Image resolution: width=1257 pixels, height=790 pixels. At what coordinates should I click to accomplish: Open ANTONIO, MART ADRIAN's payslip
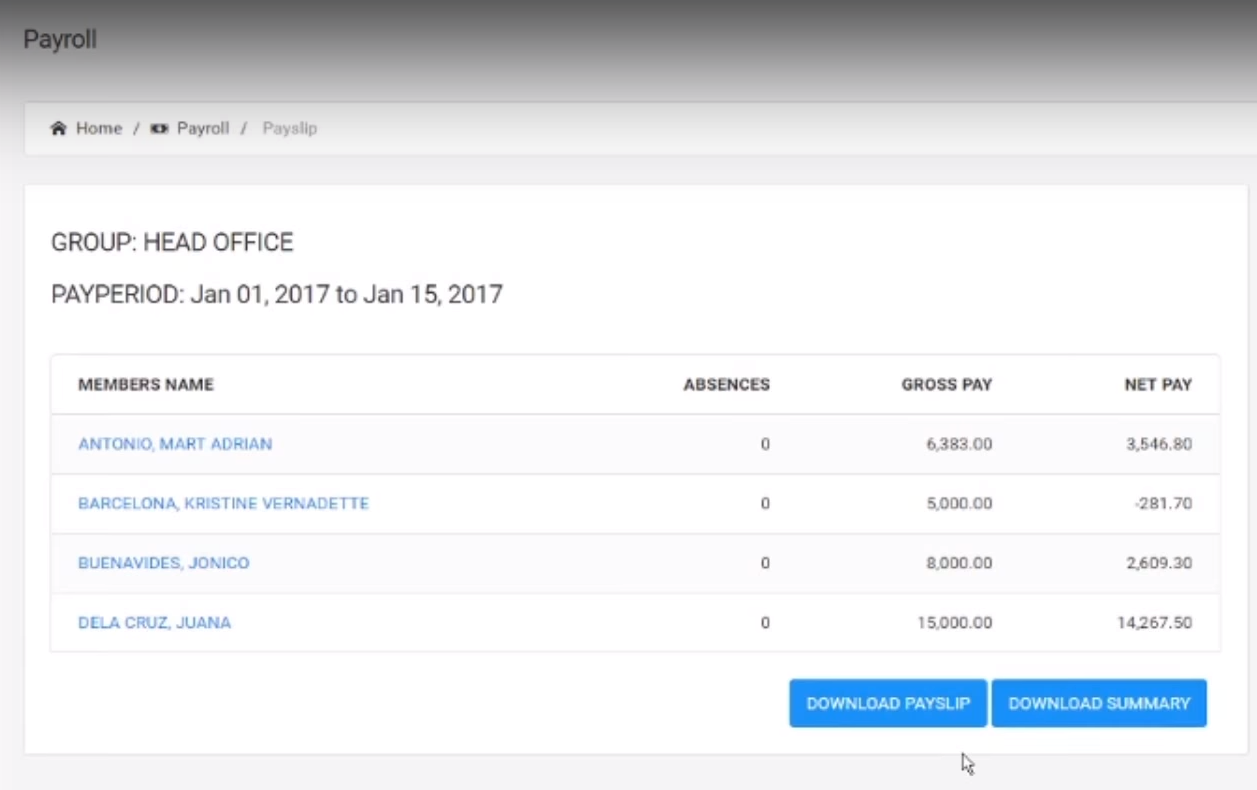click(175, 444)
